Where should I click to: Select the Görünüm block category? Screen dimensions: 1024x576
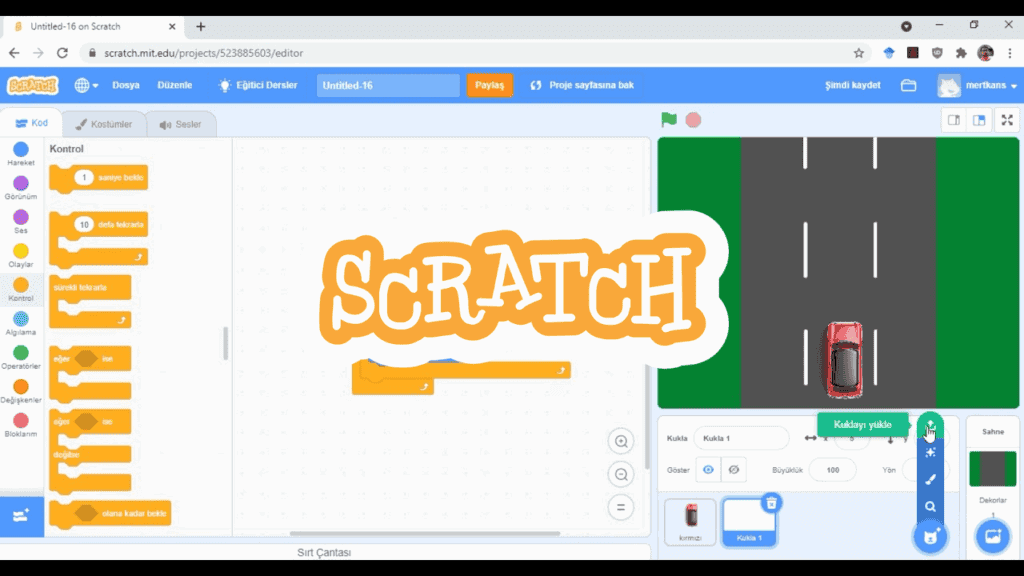(21, 188)
